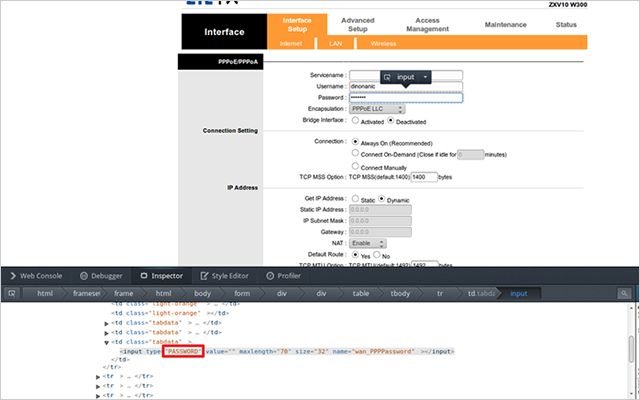Click the node picker icon in input tooltip

pyautogui.click(x=387, y=76)
